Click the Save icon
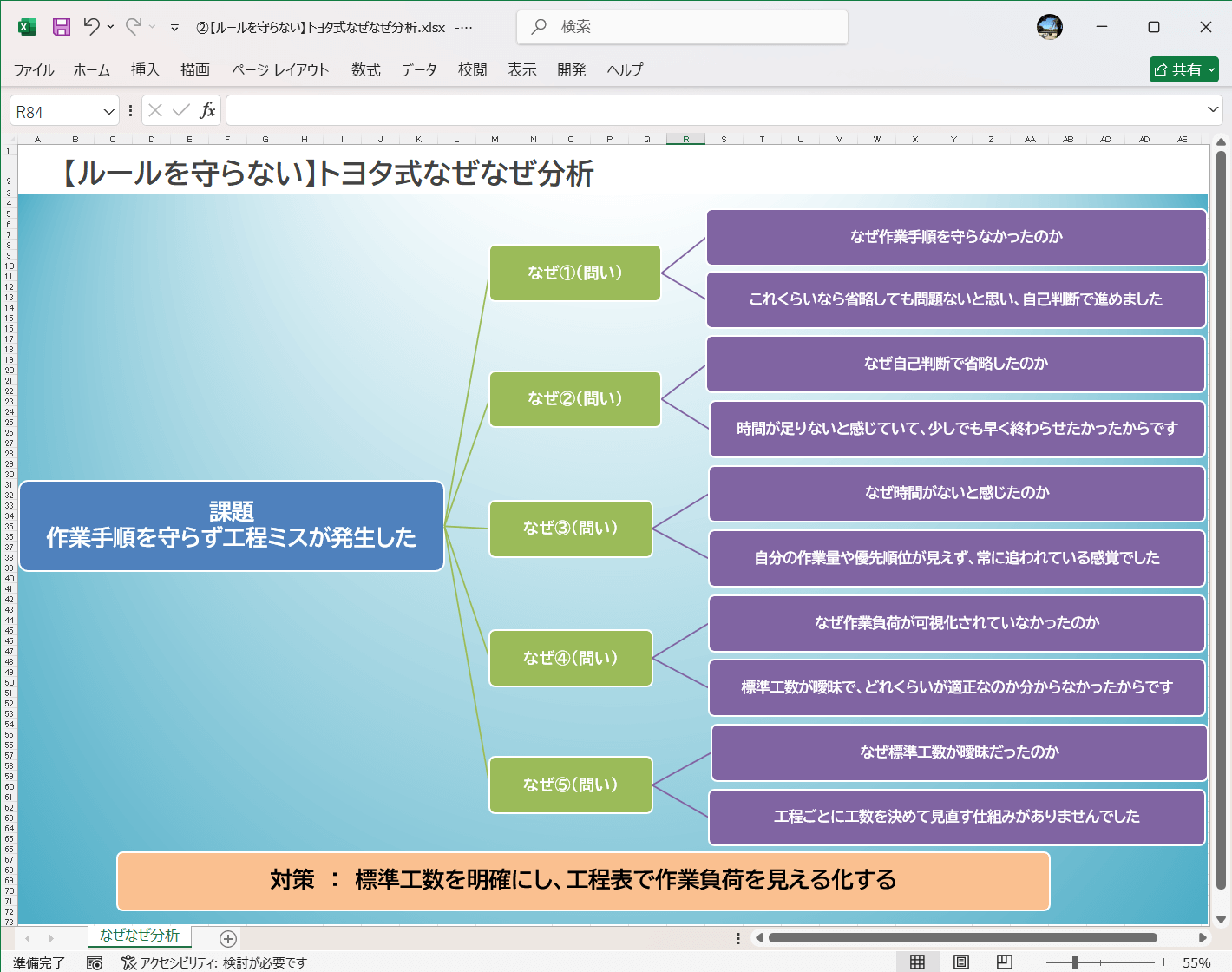Image resolution: width=1232 pixels, height=972 pixels. 61,27
